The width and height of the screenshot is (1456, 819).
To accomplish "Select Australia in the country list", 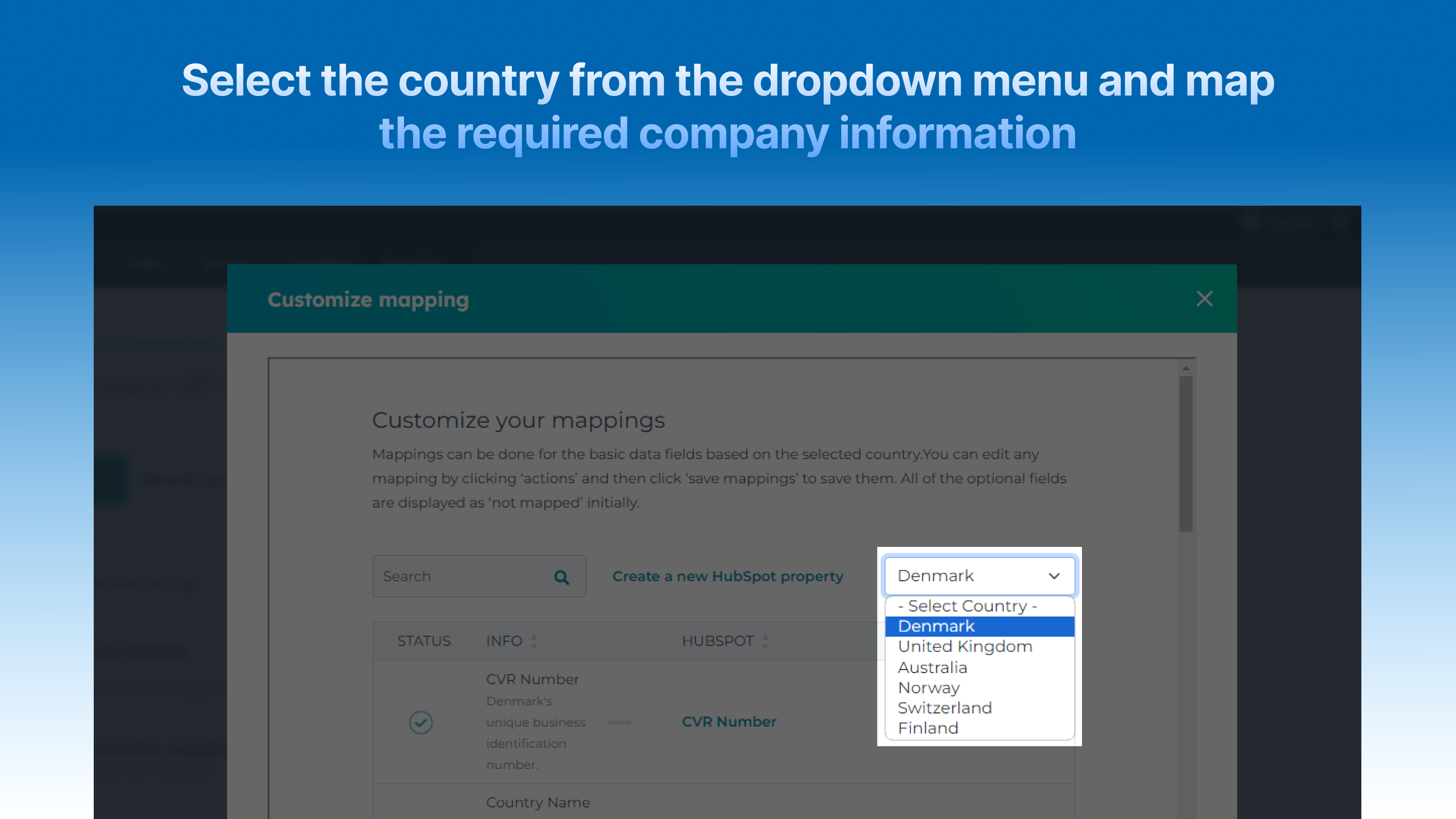I will pos(979,667).
